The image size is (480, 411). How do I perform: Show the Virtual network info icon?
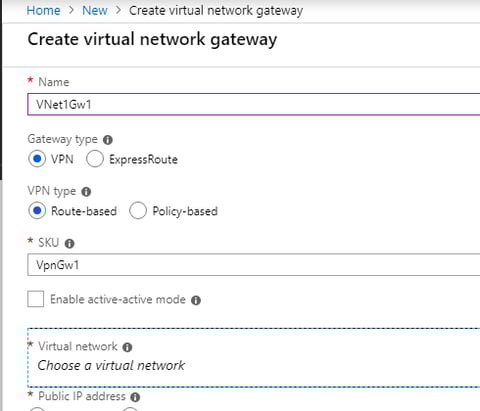click(127, 347)
